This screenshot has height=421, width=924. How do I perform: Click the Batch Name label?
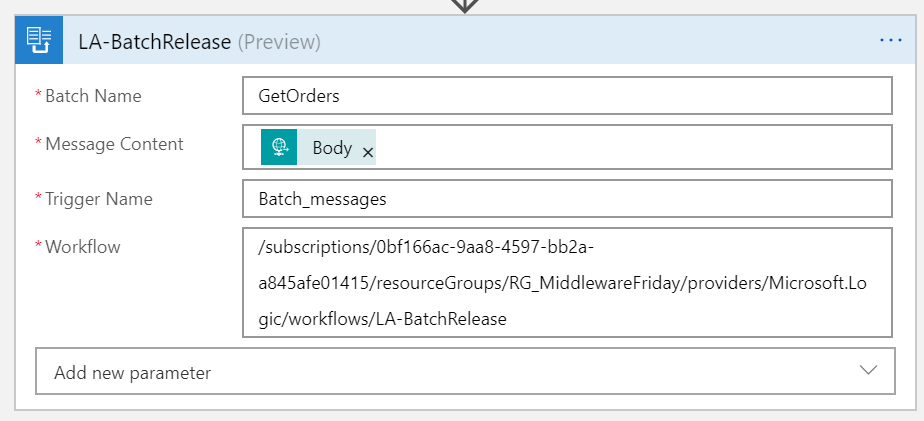click(93, 96)
